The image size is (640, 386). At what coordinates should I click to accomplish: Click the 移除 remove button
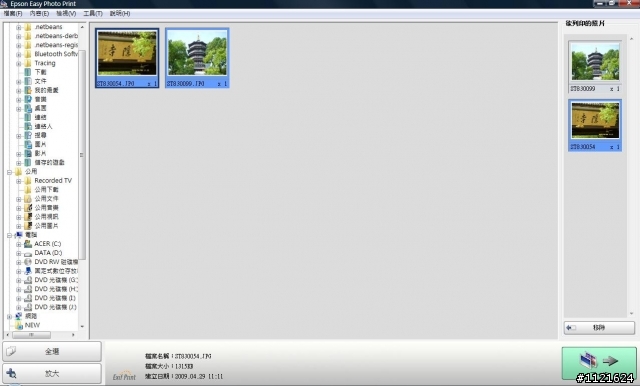coord(599,328)
